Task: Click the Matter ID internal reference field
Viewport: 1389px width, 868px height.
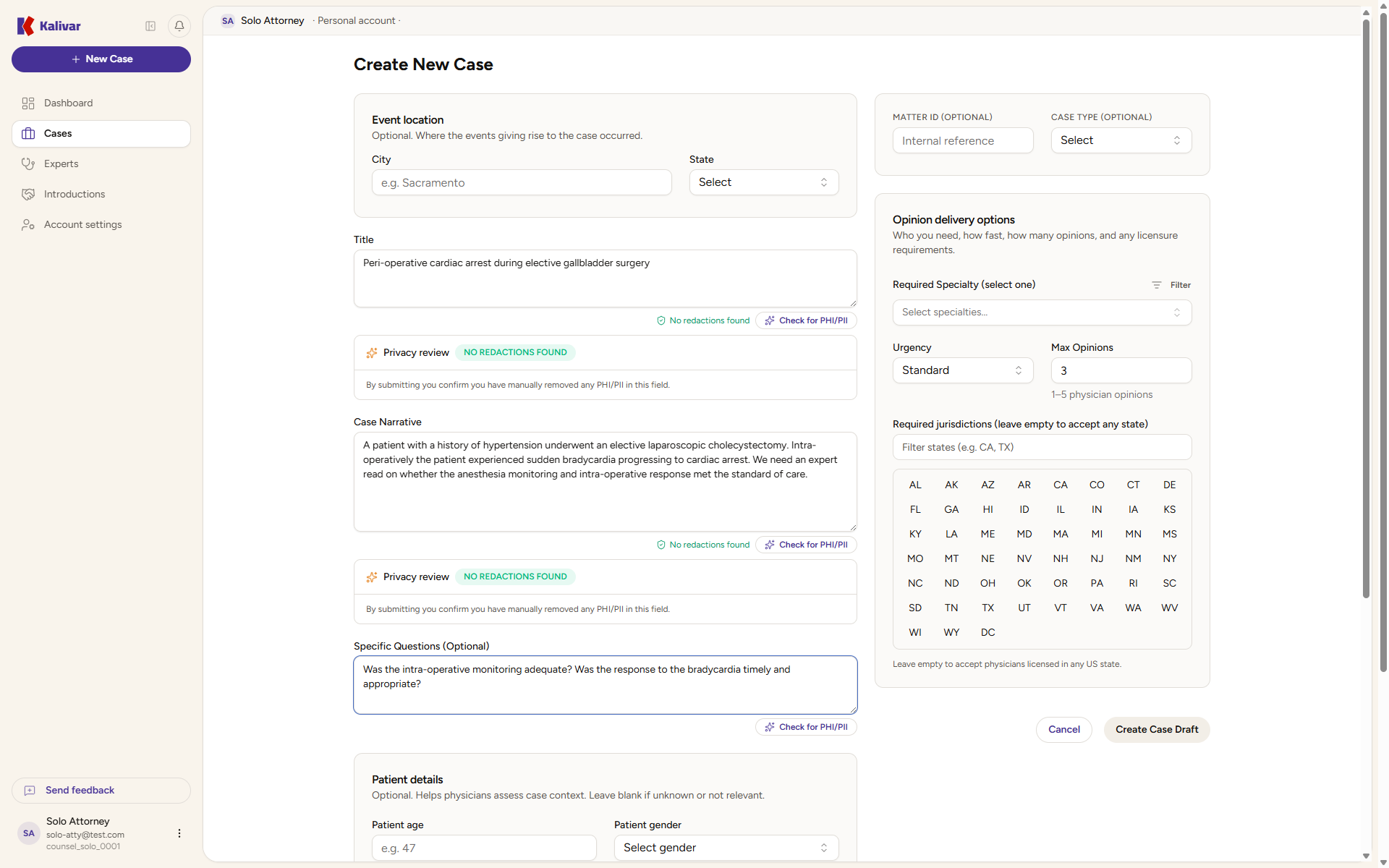Action: [963, 140]
